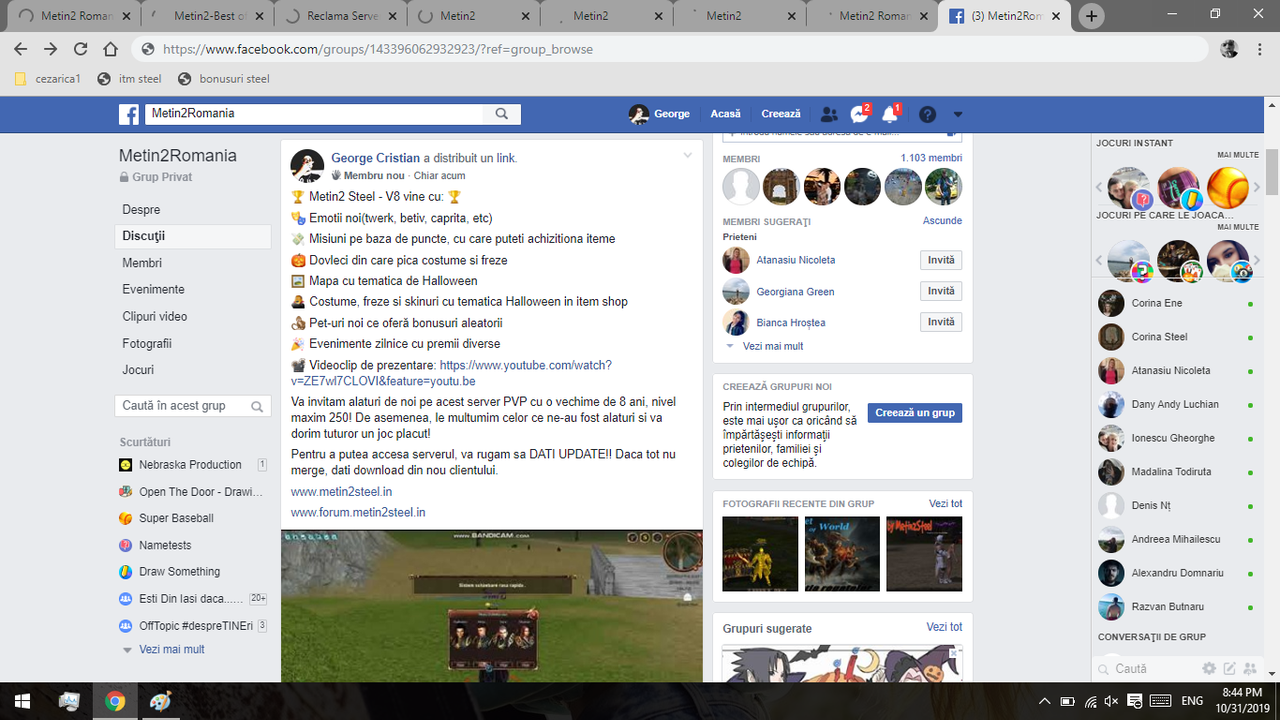Click the browser address bar URL
1280x720 pixels.
(378, 49)
